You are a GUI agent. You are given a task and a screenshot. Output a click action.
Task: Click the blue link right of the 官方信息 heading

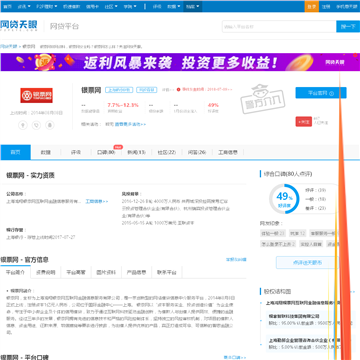point(236,259)
